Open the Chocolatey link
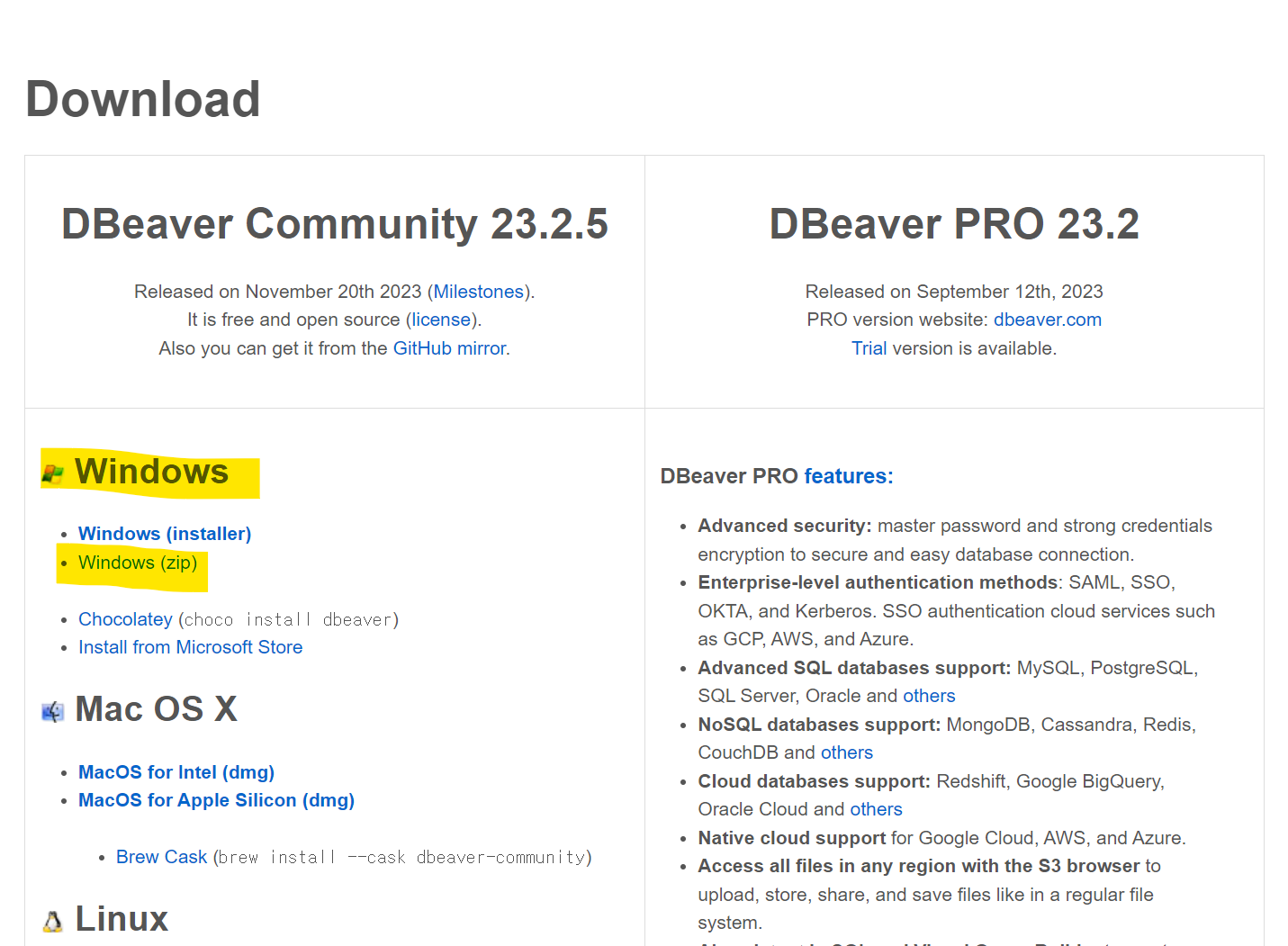This screenshot has height=946, width=1288. 125,619
